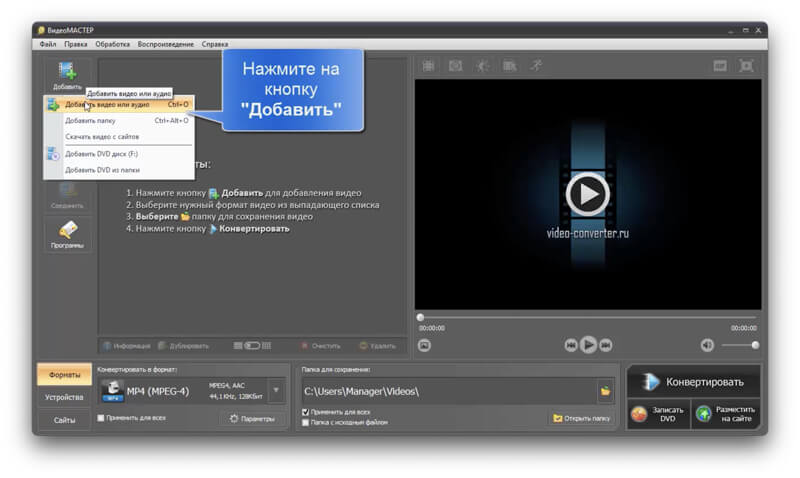Image resolution: width=800 pixels, height=478 pixels.
Task: Open the Файл menu
Action: click(48, 44)
